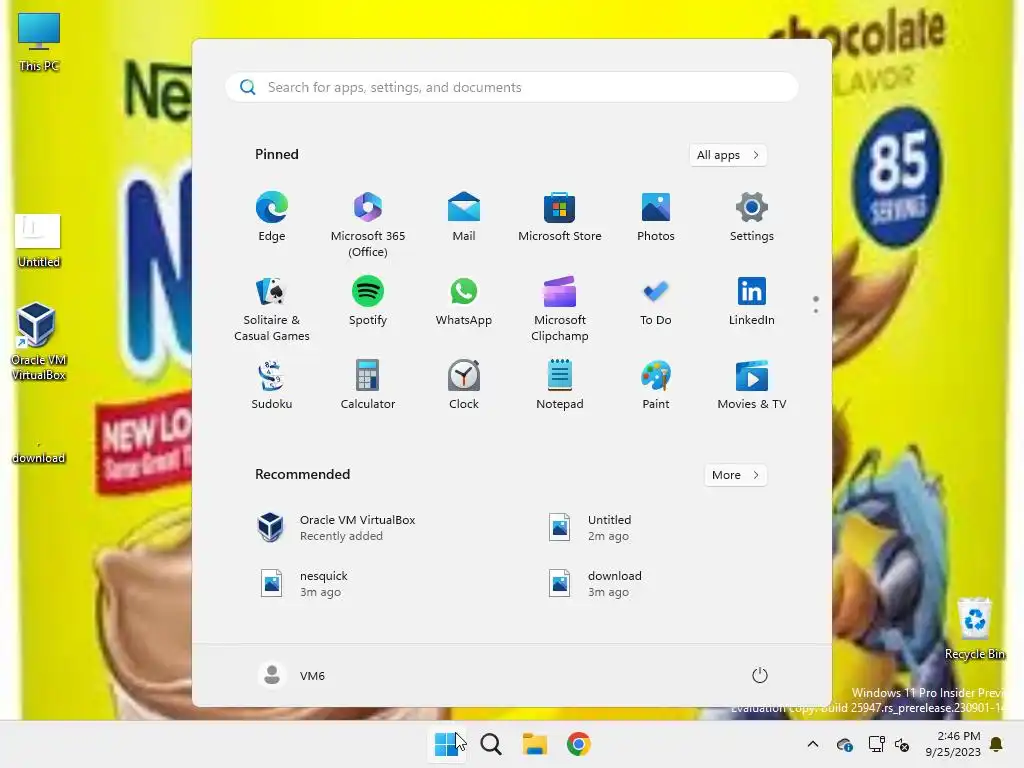Open Paint
Screen dimensions: 1024x768
coord(656,385)
